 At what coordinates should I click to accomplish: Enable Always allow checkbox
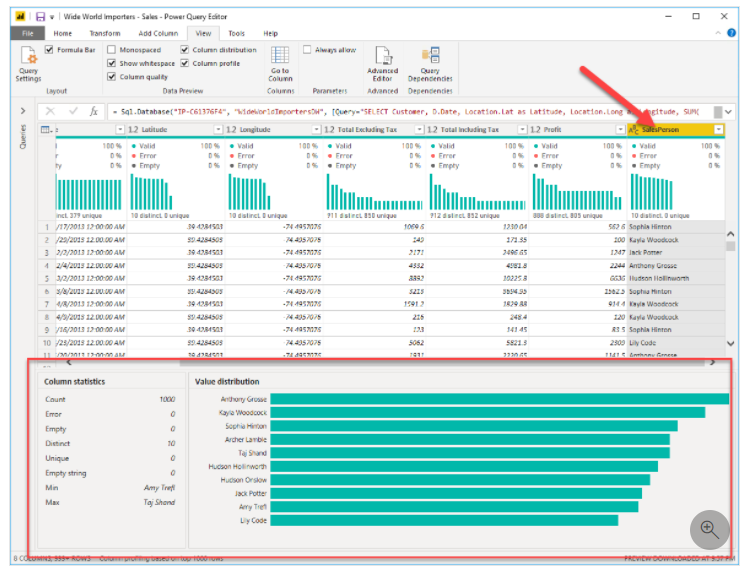307,49
